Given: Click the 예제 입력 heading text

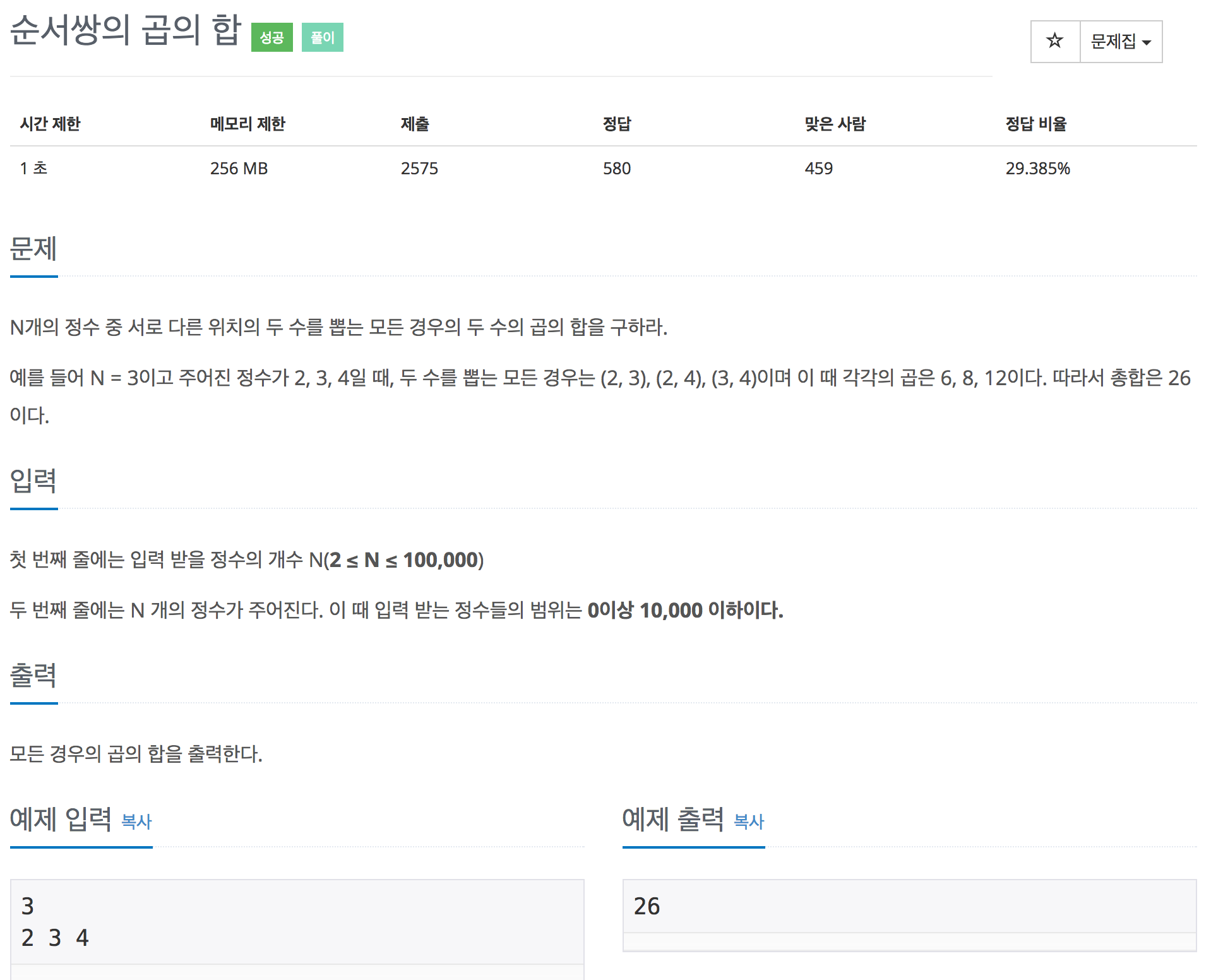Looking at the screenshot, I should 61,819.
